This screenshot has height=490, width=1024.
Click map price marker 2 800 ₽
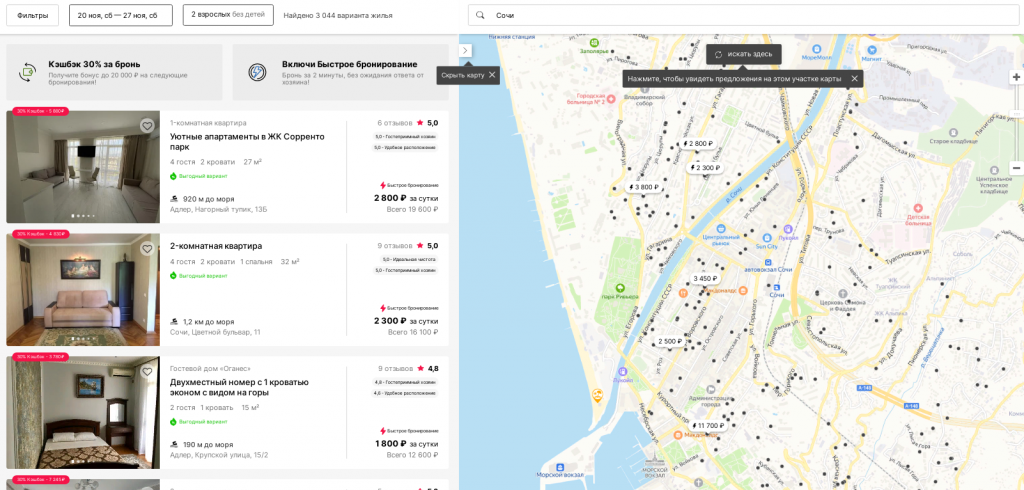click(x=697, y=144)
